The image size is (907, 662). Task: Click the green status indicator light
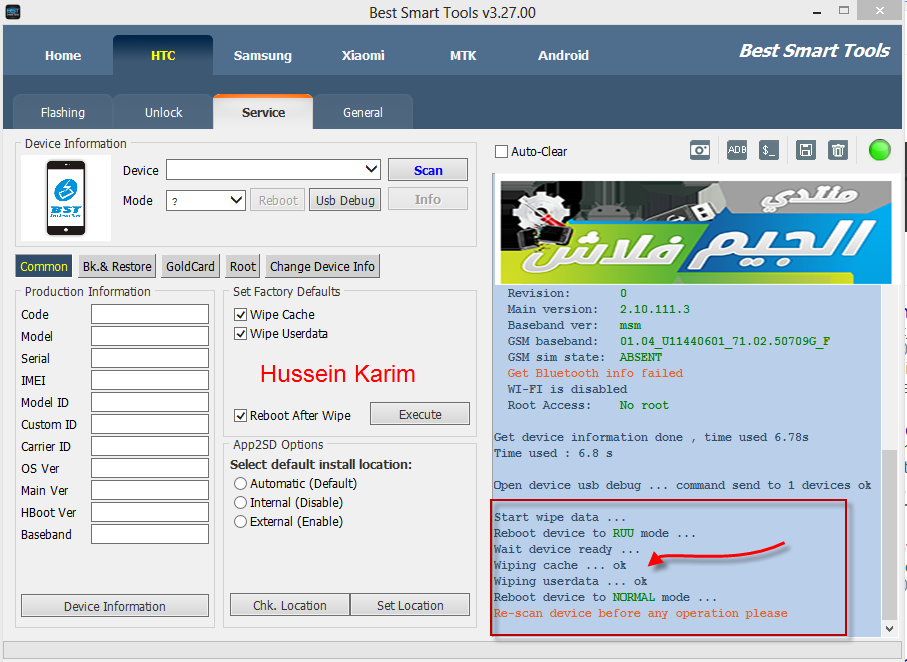pyautogui.click(x=879, y=150)
